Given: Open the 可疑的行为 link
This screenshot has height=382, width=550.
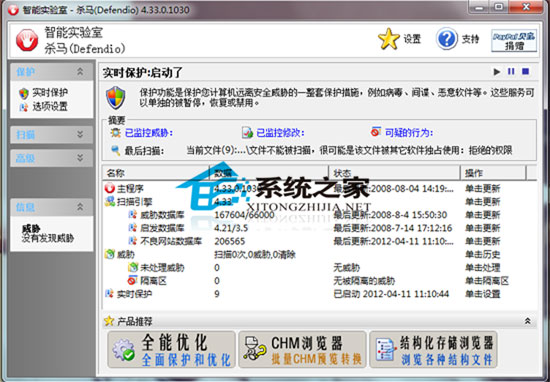Looking at the screenshot, I should [409, 133].
